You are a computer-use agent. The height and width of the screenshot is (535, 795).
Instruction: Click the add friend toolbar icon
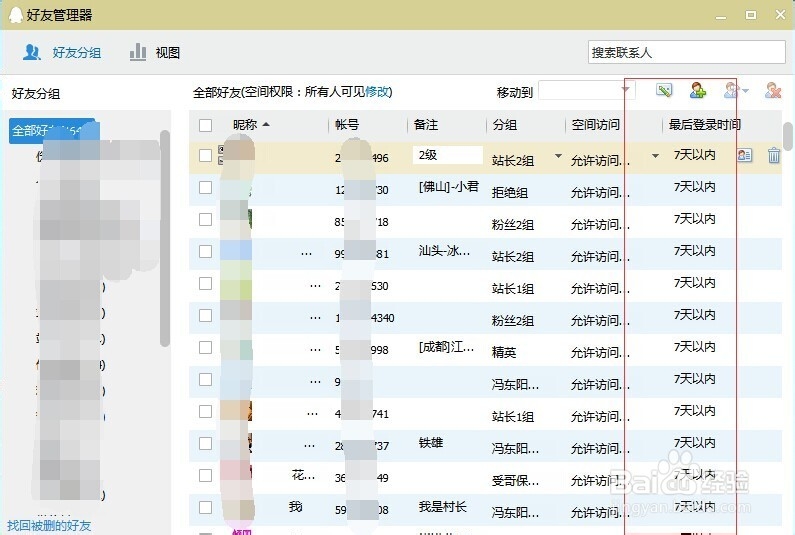(698, 90)
